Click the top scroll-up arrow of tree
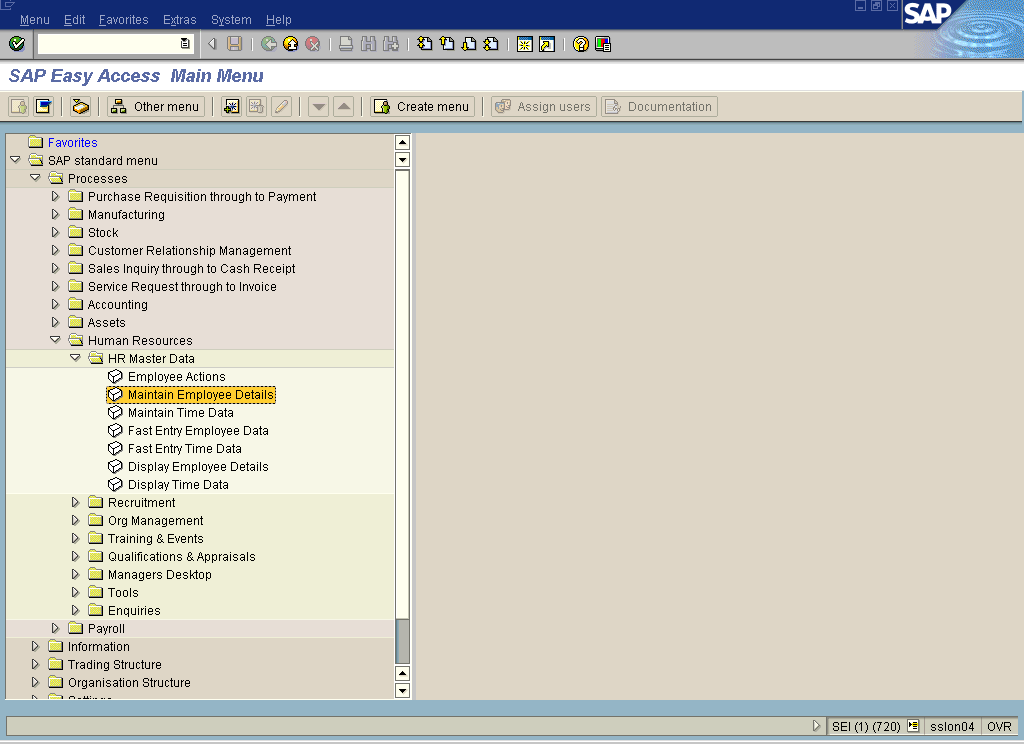 pos(402,142)
